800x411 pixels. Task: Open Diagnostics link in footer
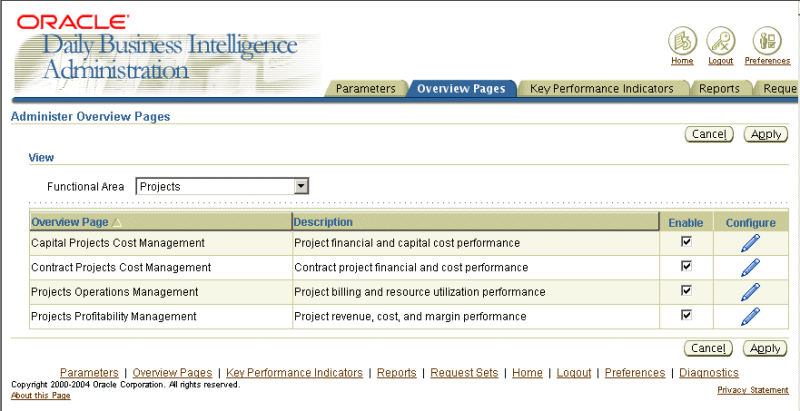coord(709,373)
